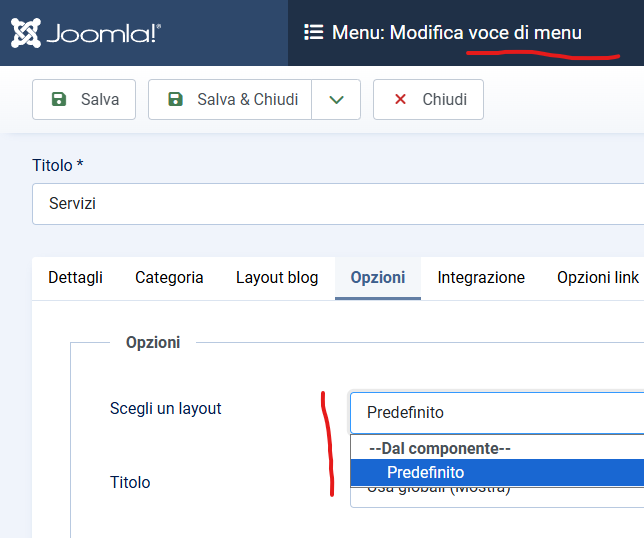Click the Menu: Modifica voce di menu heading
The image size is (644, 538).
point(456,33)
